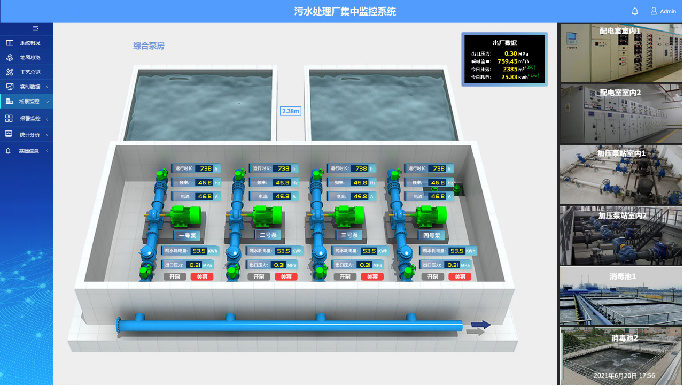This screenshot has height=386, width=683.
Task: Open the 配电室室内1 camera feed
Action: [621, 53]
